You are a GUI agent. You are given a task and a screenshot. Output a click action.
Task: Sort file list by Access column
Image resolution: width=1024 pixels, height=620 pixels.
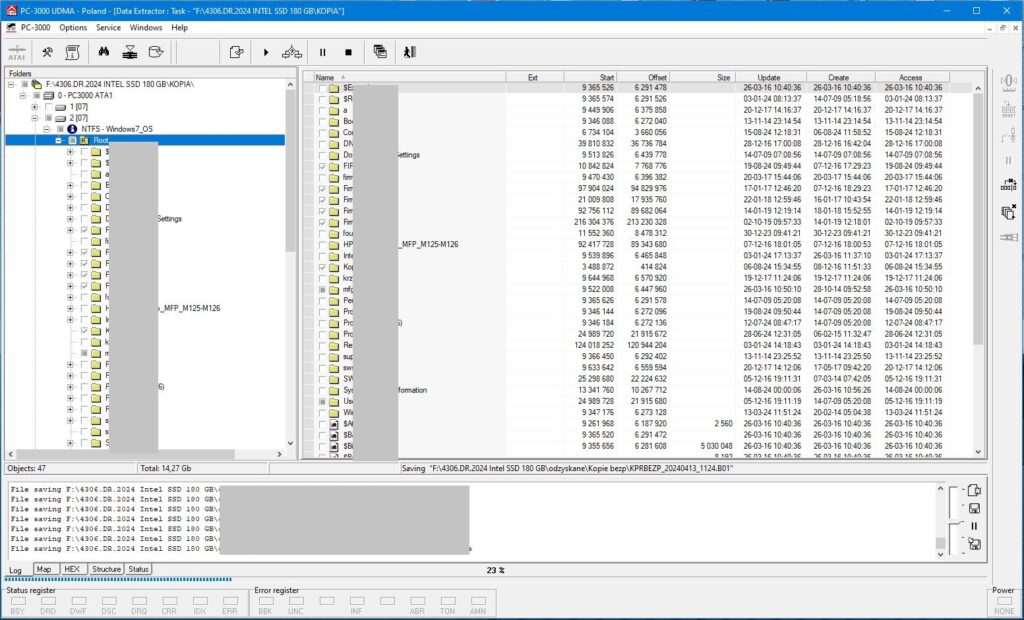click(x=912, y=77)
